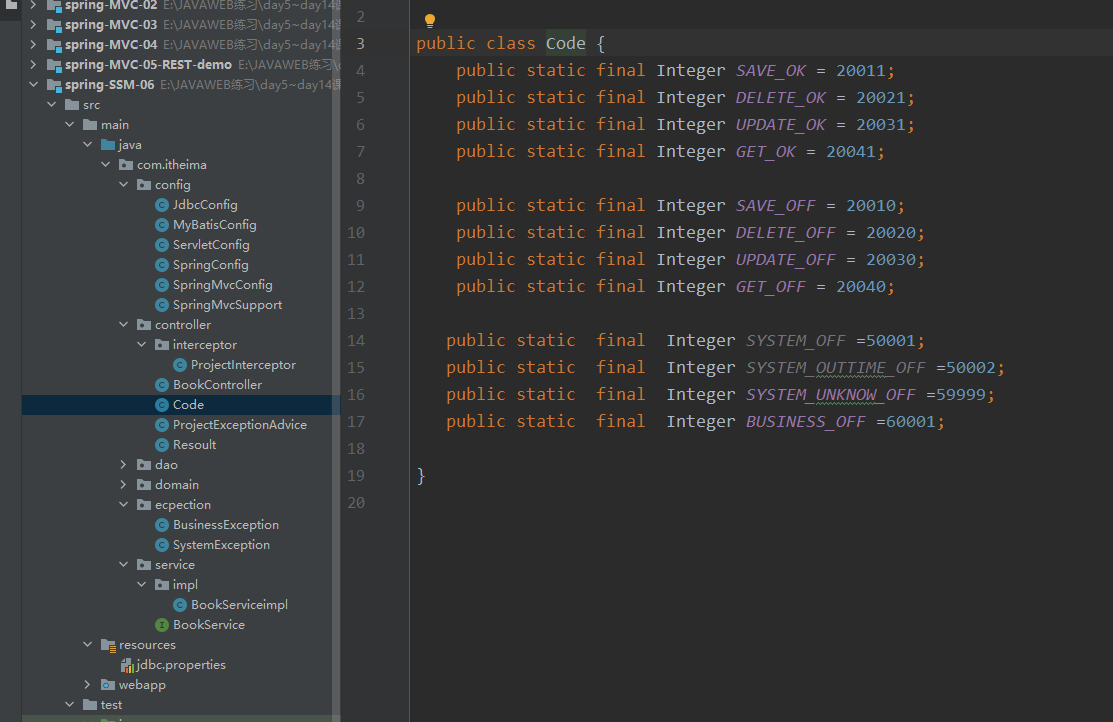Viewport: 1113px width, 722px height.
Task: Click the webapp folder icon
Action: [x=108, y=685]
